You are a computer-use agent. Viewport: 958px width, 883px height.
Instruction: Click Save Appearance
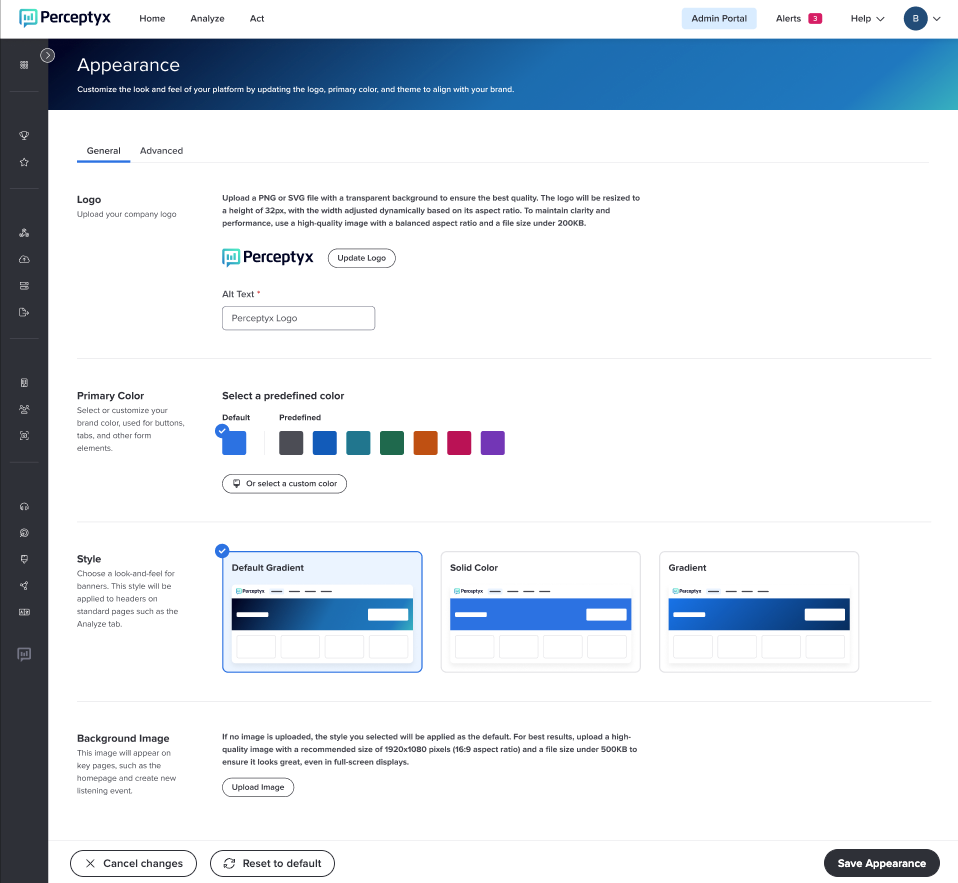point(881,863)
